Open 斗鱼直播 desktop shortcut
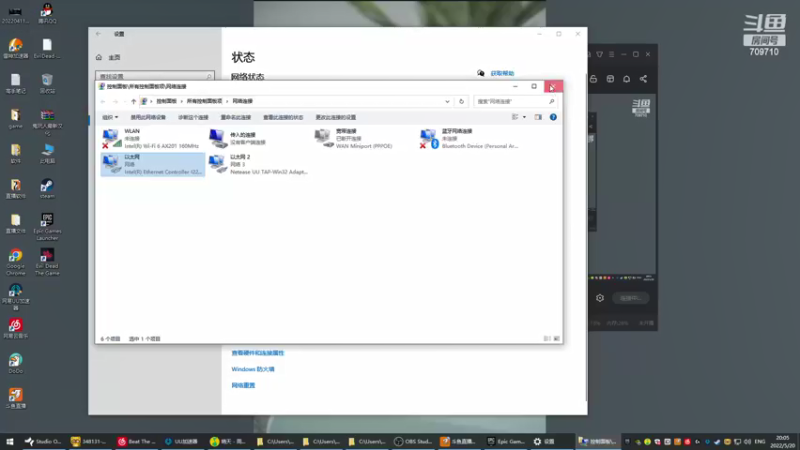 (15, 398)
